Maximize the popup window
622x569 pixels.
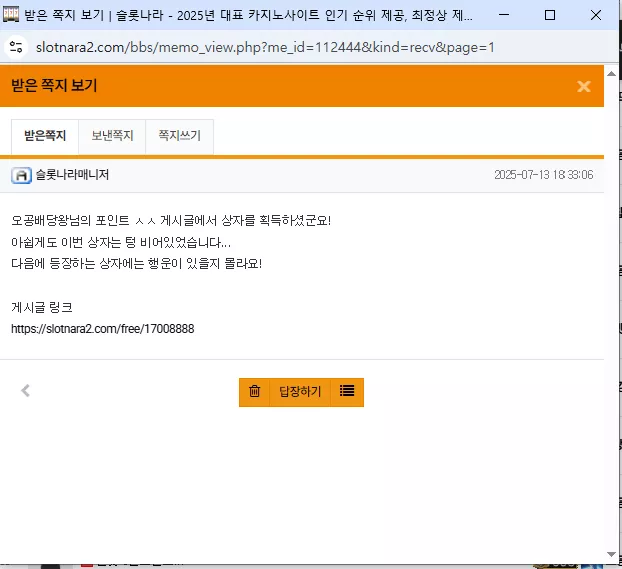click(550, 15)
